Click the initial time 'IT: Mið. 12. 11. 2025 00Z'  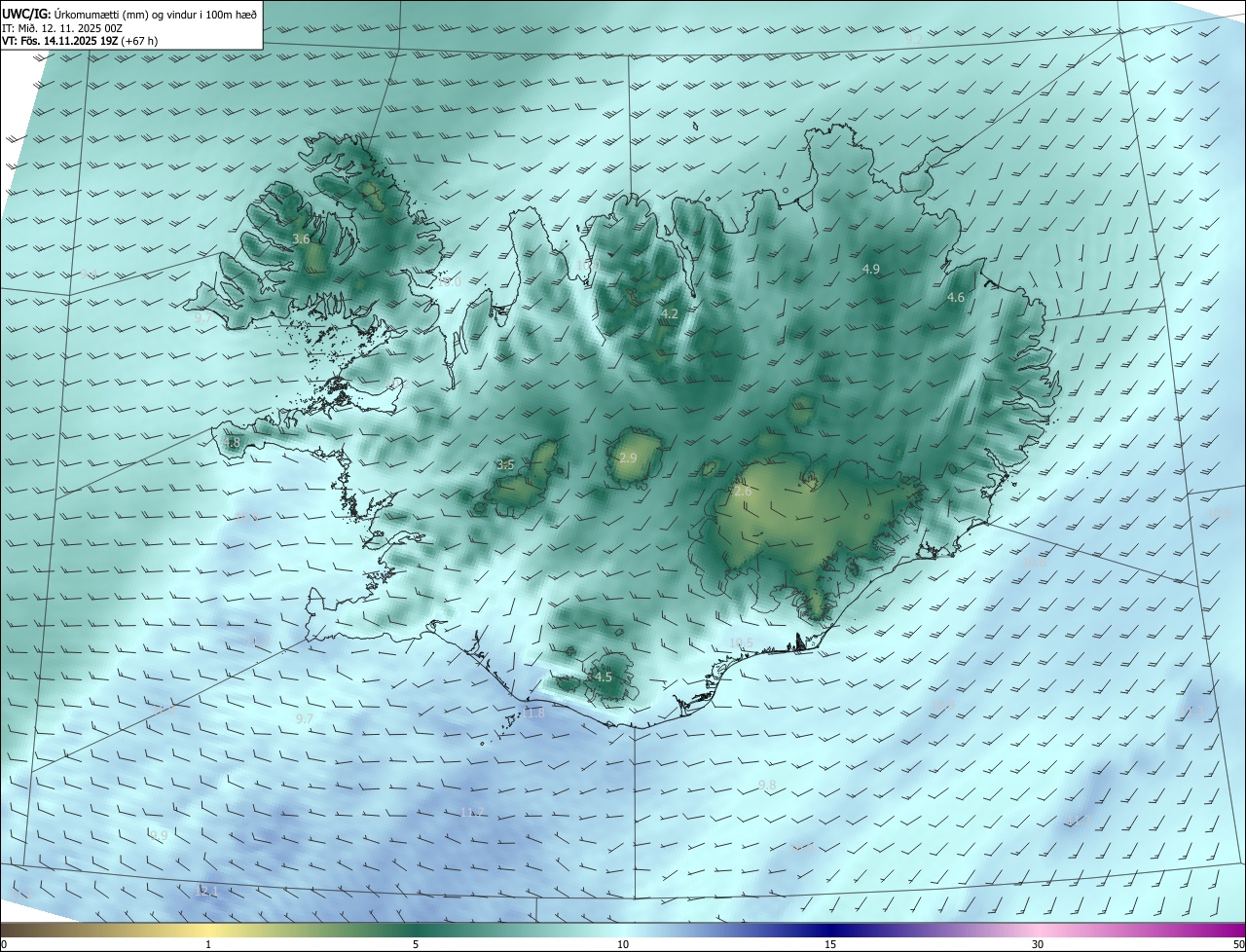[62, 27]
